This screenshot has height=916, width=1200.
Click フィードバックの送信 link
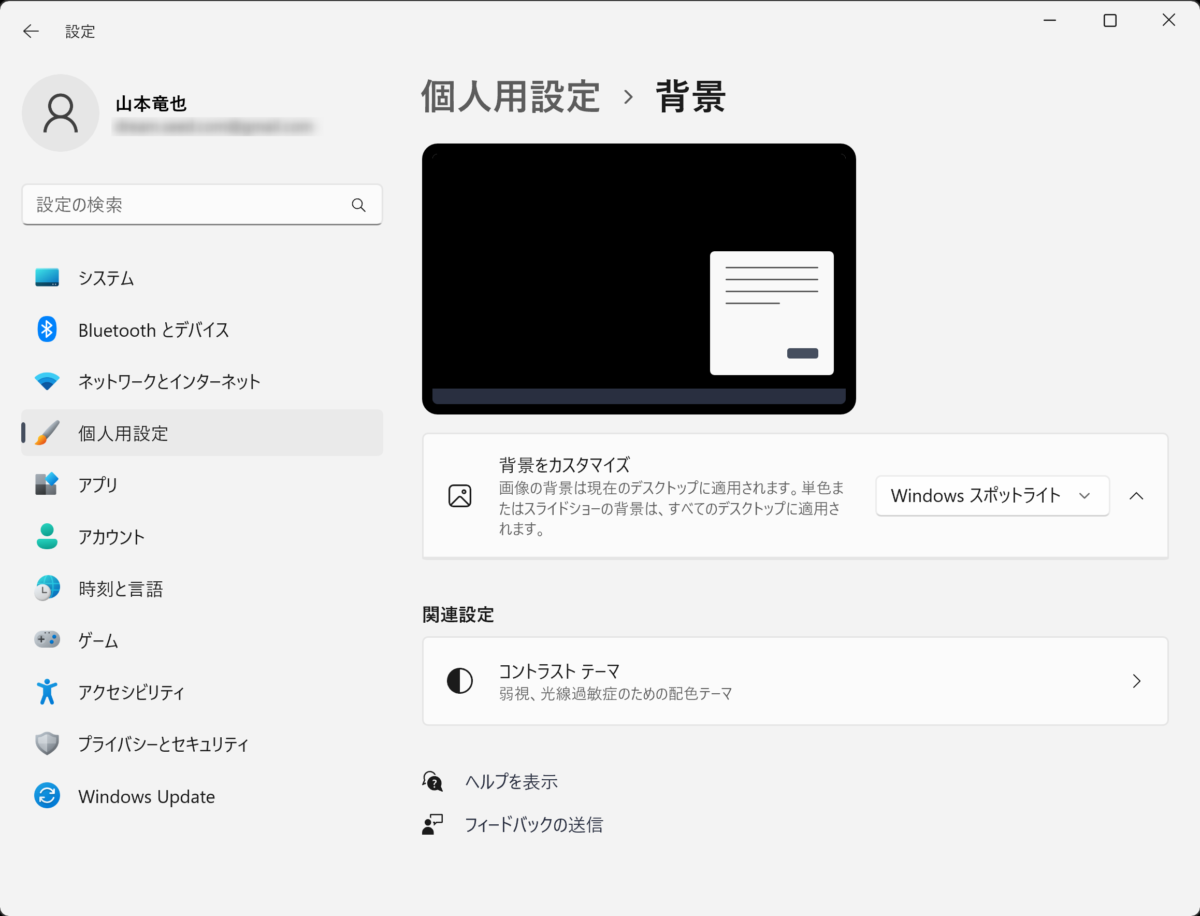[534, 825]
